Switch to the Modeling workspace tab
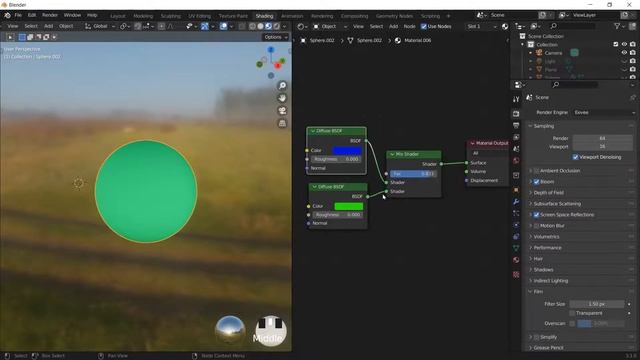The height and width of the screenshot is (360, 640). pos(143,16)
